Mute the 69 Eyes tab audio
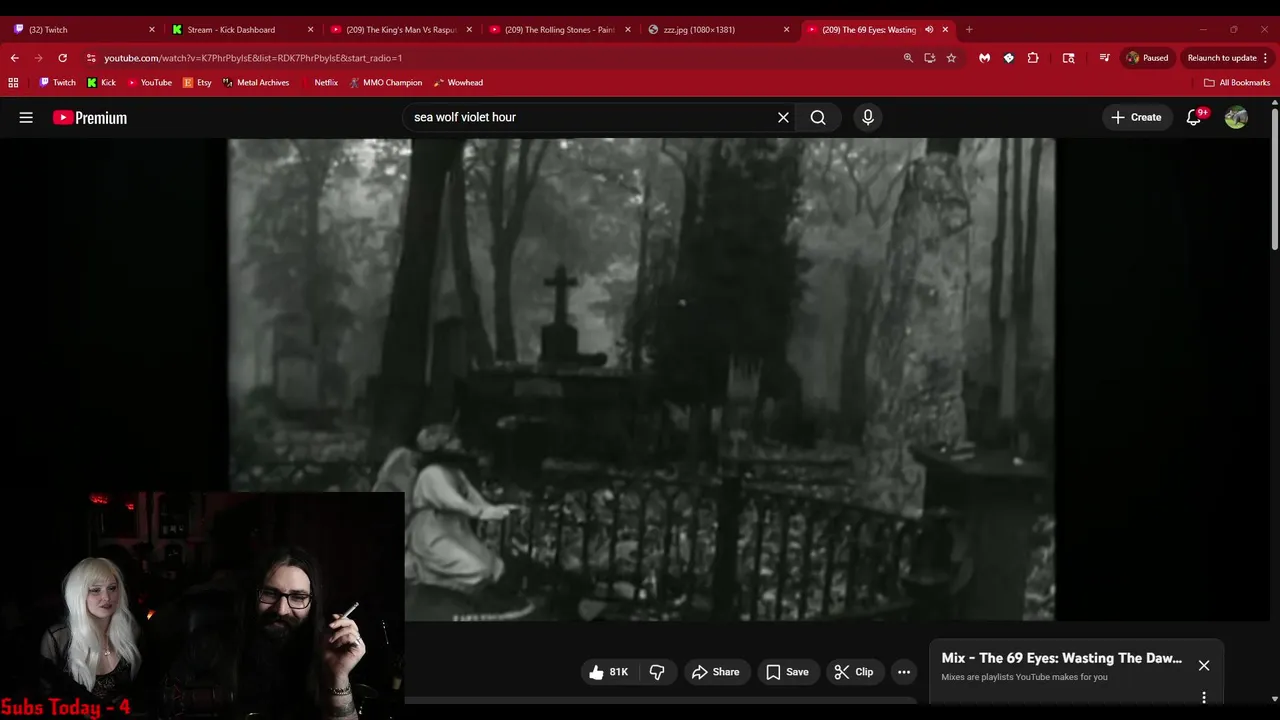1280x720 pixels. tap(929, 30)
